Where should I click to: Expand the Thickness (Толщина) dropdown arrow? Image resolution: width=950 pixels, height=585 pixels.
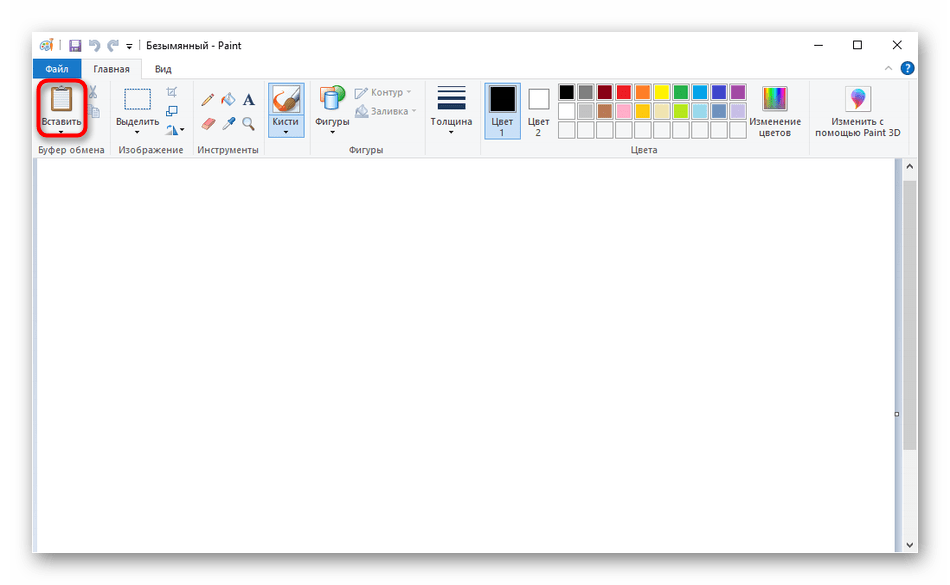(451, 131)
